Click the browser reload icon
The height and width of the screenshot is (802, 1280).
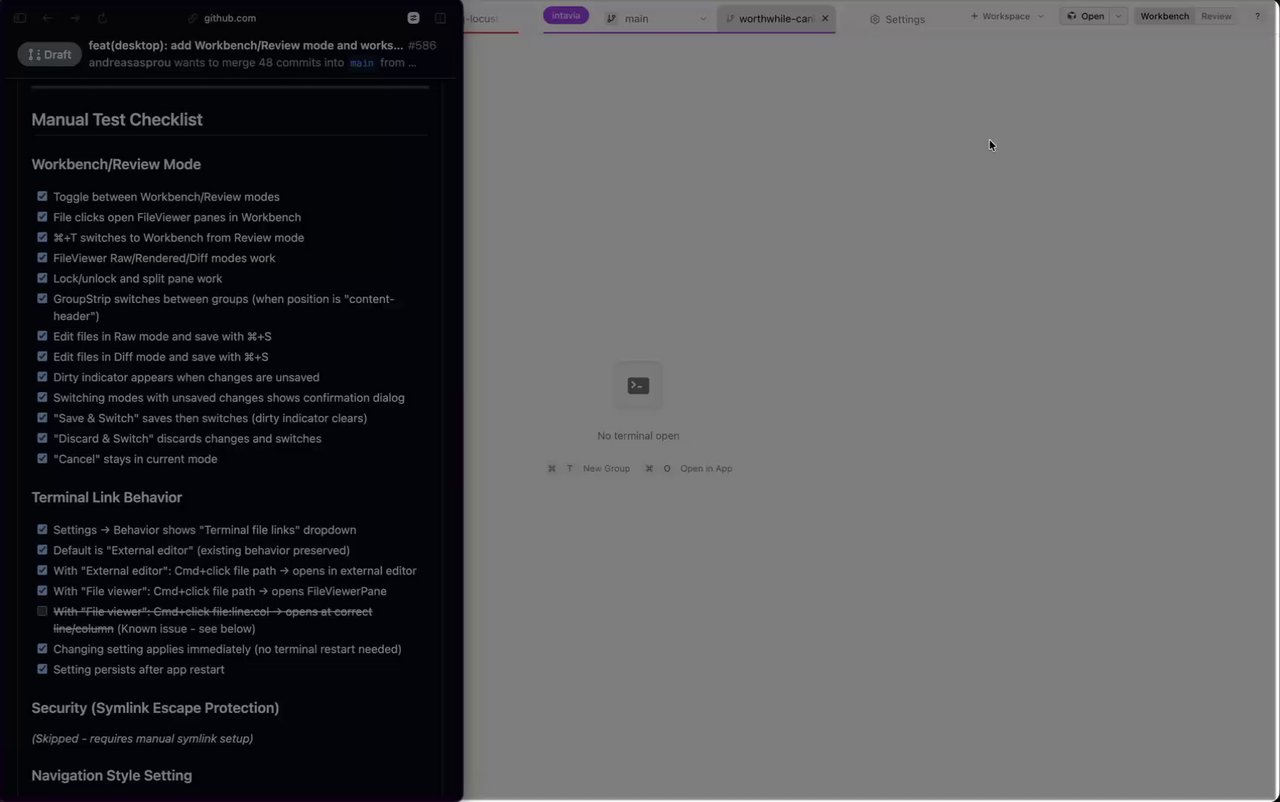click(102, 18)
